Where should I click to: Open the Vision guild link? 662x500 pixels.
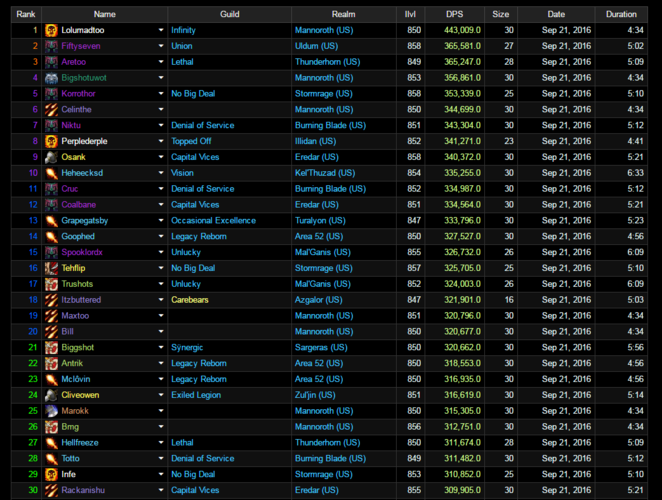pos(182,173)
